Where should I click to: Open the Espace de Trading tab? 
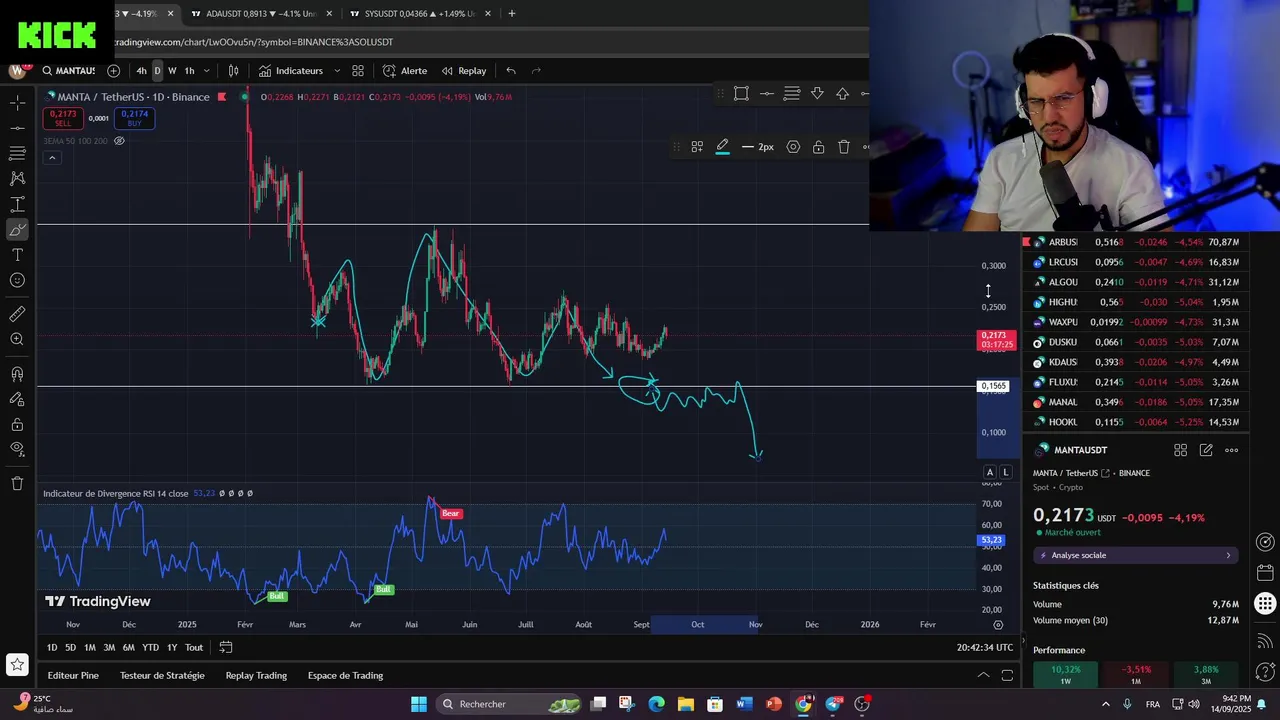click(x=345, y=676)
